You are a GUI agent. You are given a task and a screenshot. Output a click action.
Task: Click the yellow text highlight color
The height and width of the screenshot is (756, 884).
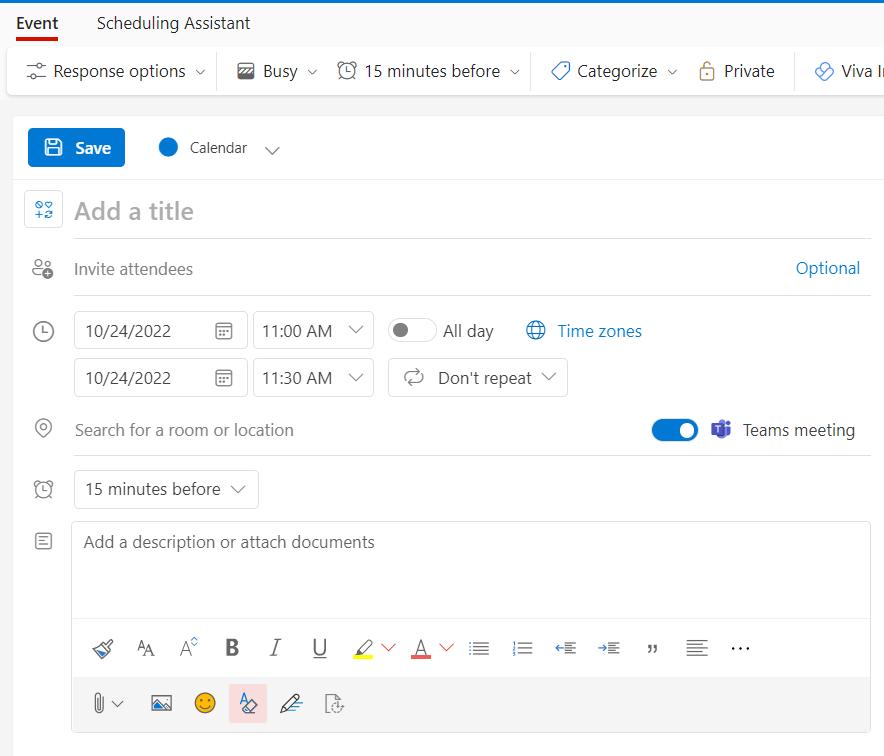coord(364,648)
